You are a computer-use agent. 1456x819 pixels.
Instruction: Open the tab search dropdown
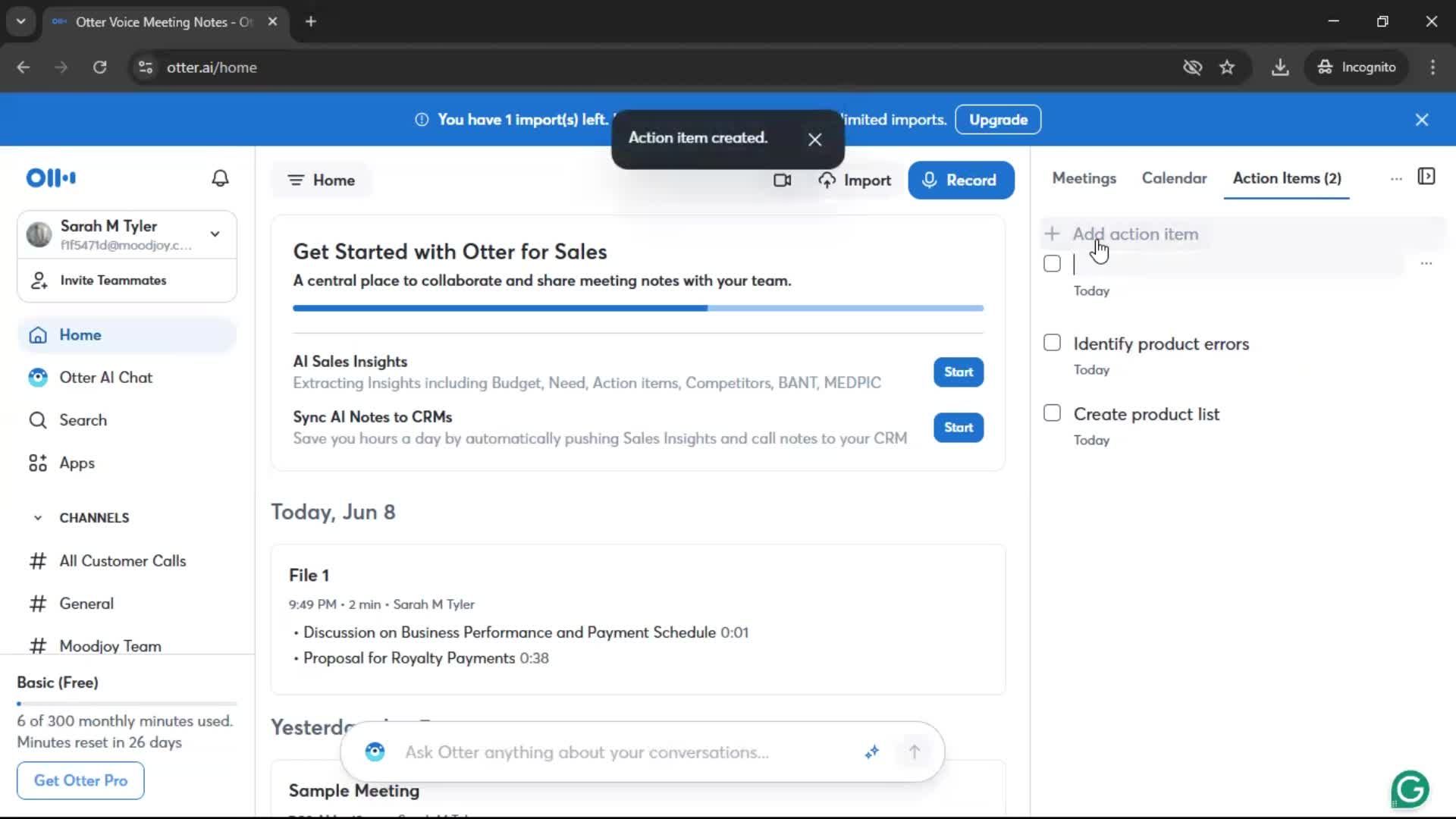point(20,22)
